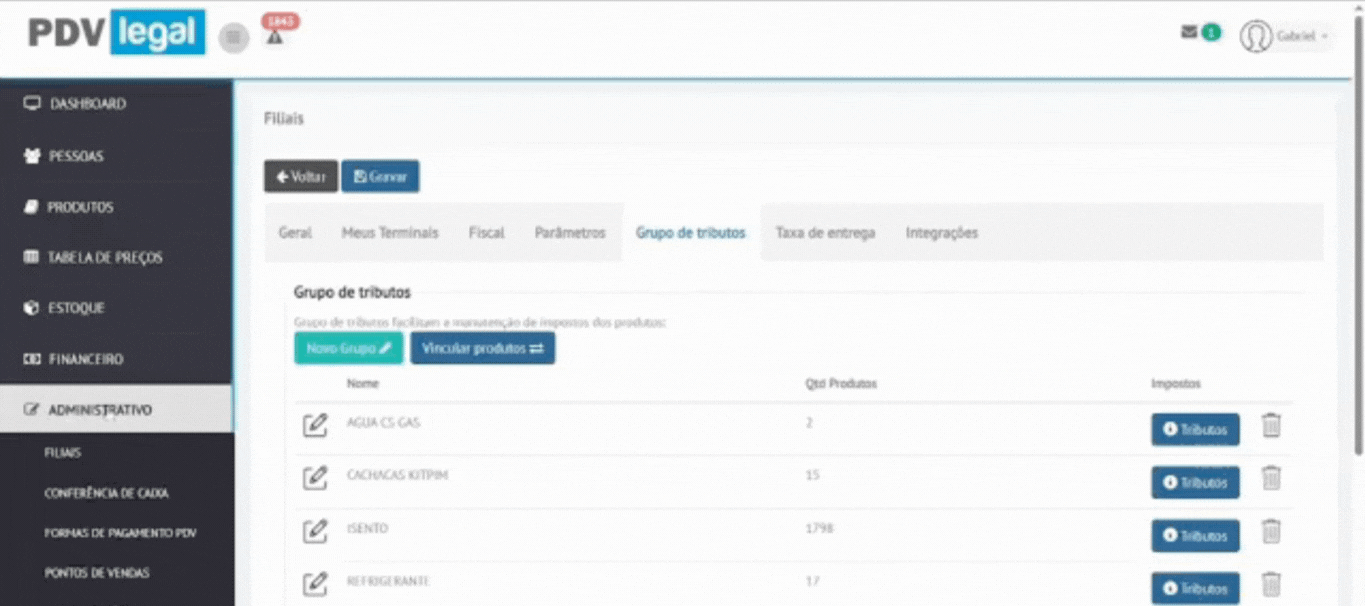Edit the CACHACAS KITPIM tax group
The width and height of the screenshot is (1365, 606).
coord(315,477)
